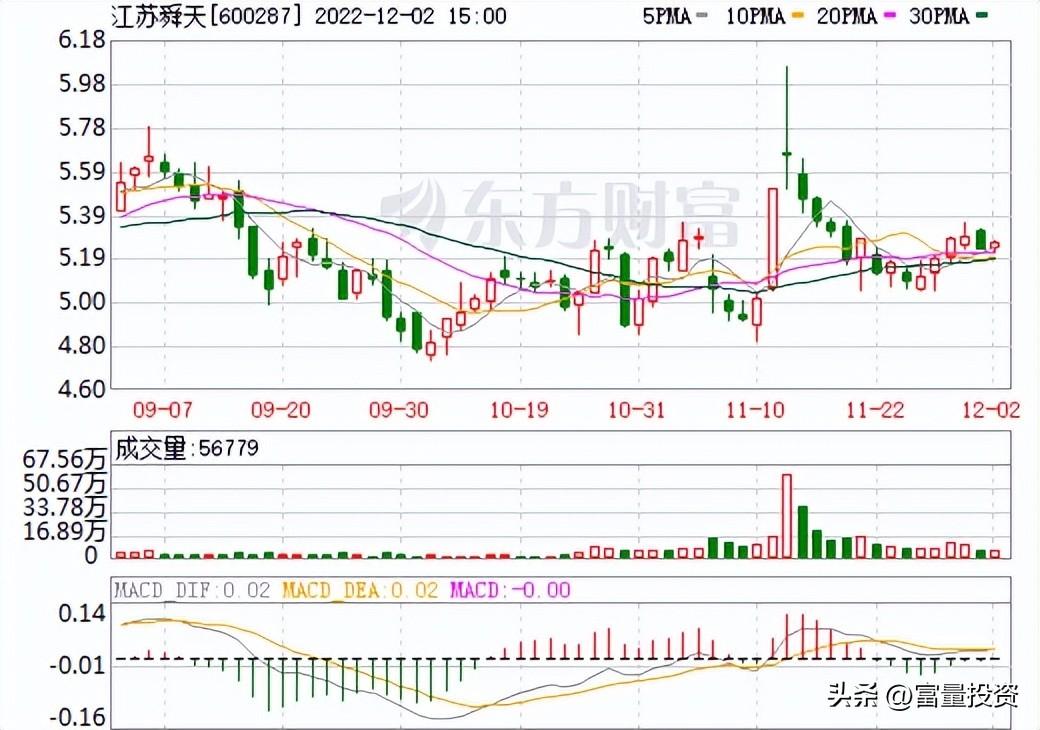This screenshot has width=1040, height=730.
Task: Click the 成交量:56779 volume label
Action: click(x=187, y=449)
